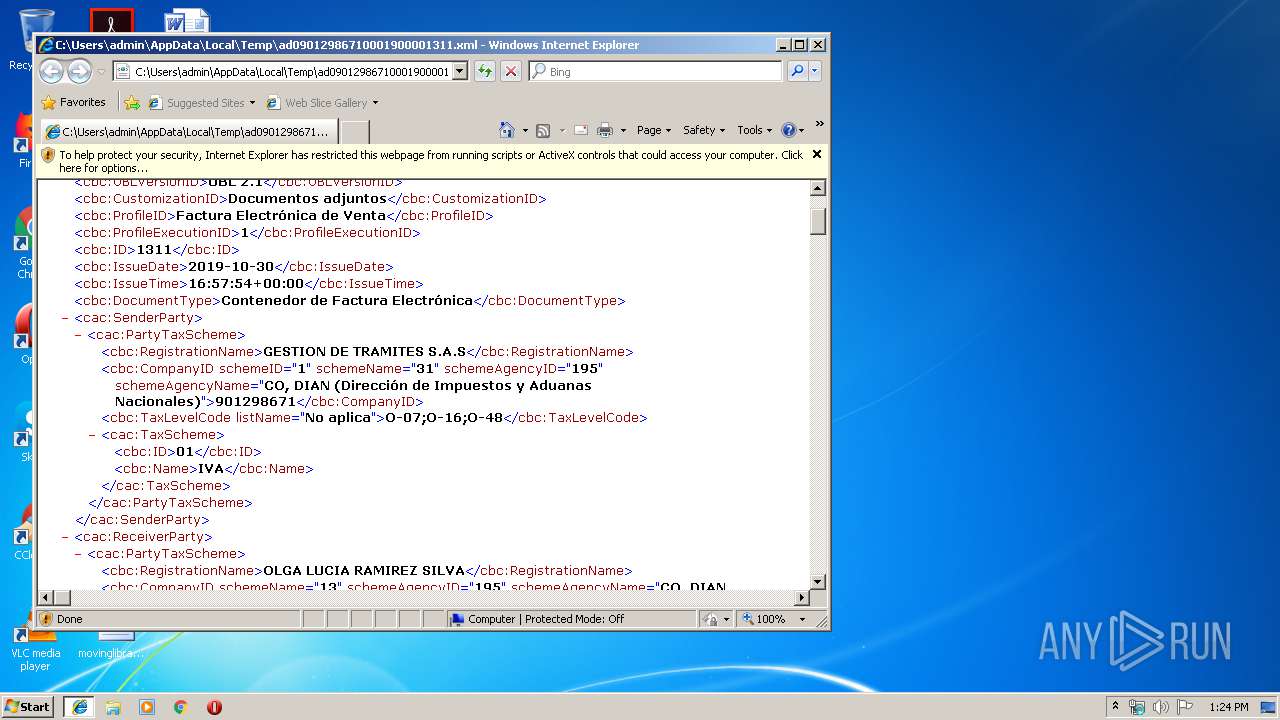
Task: Click the Home icon in command bar
Action: (x=506, y=130)
